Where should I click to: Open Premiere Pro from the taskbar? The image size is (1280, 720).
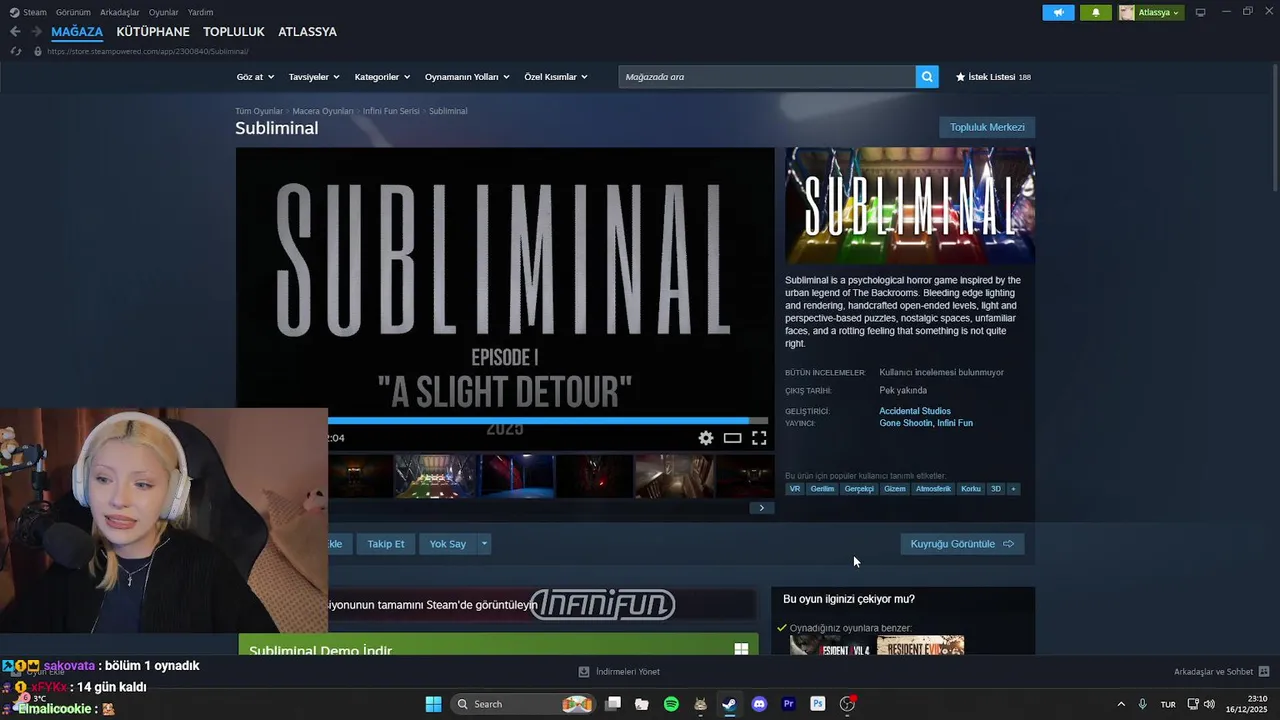tap(788, 704)
